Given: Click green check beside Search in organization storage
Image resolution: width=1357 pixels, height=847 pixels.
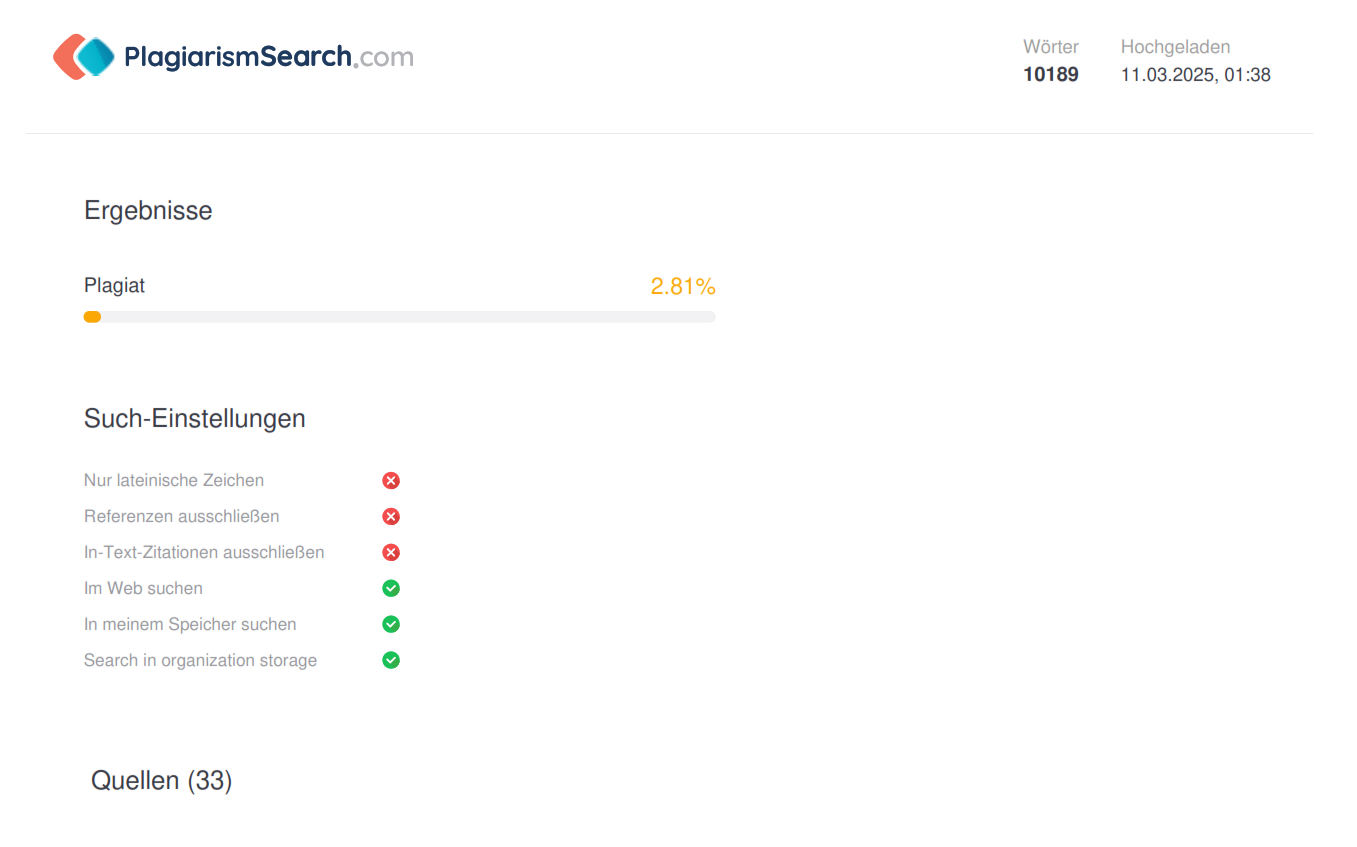Looking at the screenshot, I should pyautogui.click(x=391, y=661).
